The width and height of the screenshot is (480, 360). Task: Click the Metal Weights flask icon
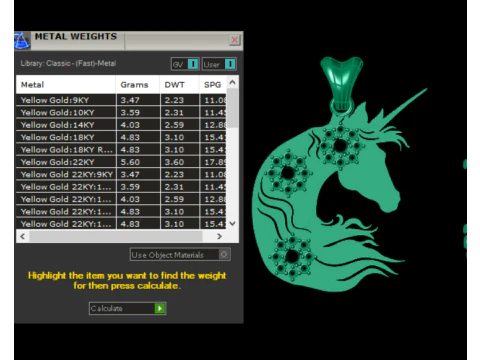coord(22,41)
